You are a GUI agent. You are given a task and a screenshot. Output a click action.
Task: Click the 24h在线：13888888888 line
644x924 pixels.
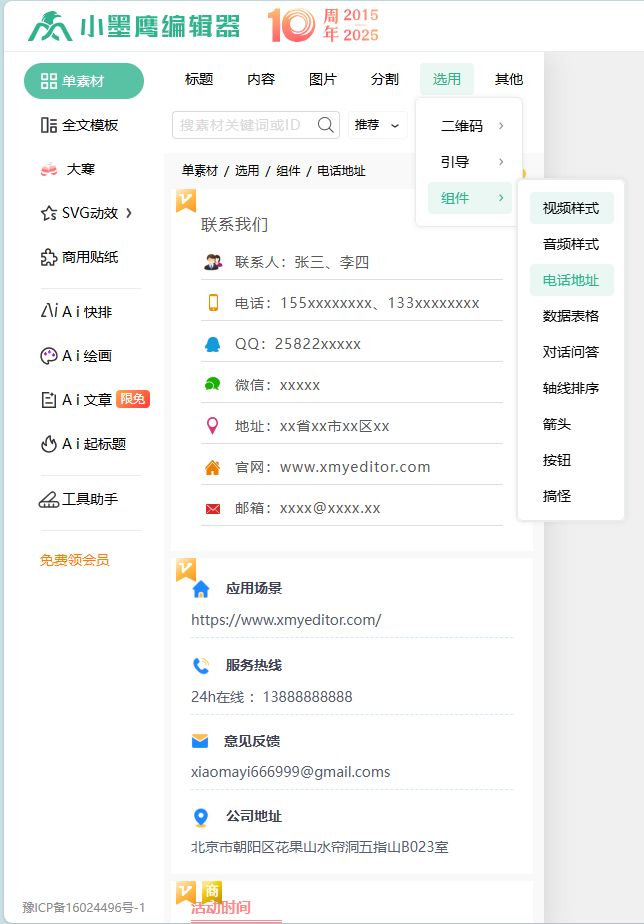coord(272,697)
